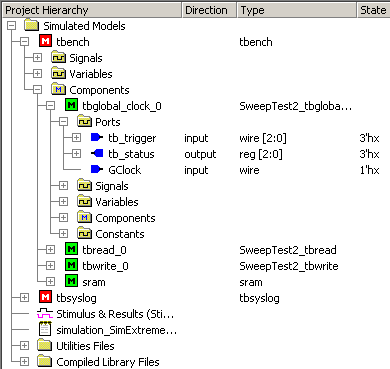
Task: Click the Constants folder icon
Action: click(84, 233)
